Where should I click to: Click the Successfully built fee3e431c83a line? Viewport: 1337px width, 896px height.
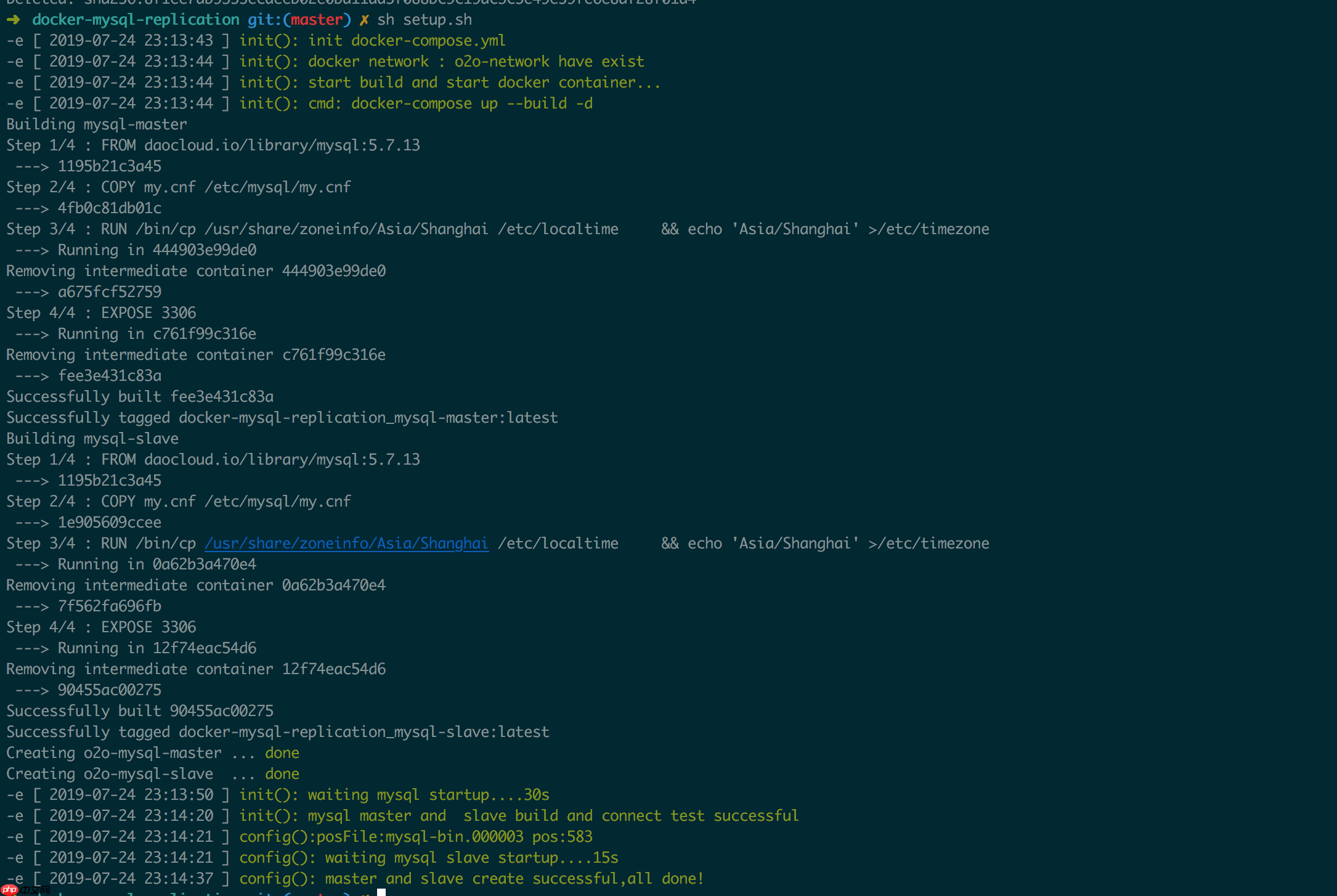(x=140, y=396)
